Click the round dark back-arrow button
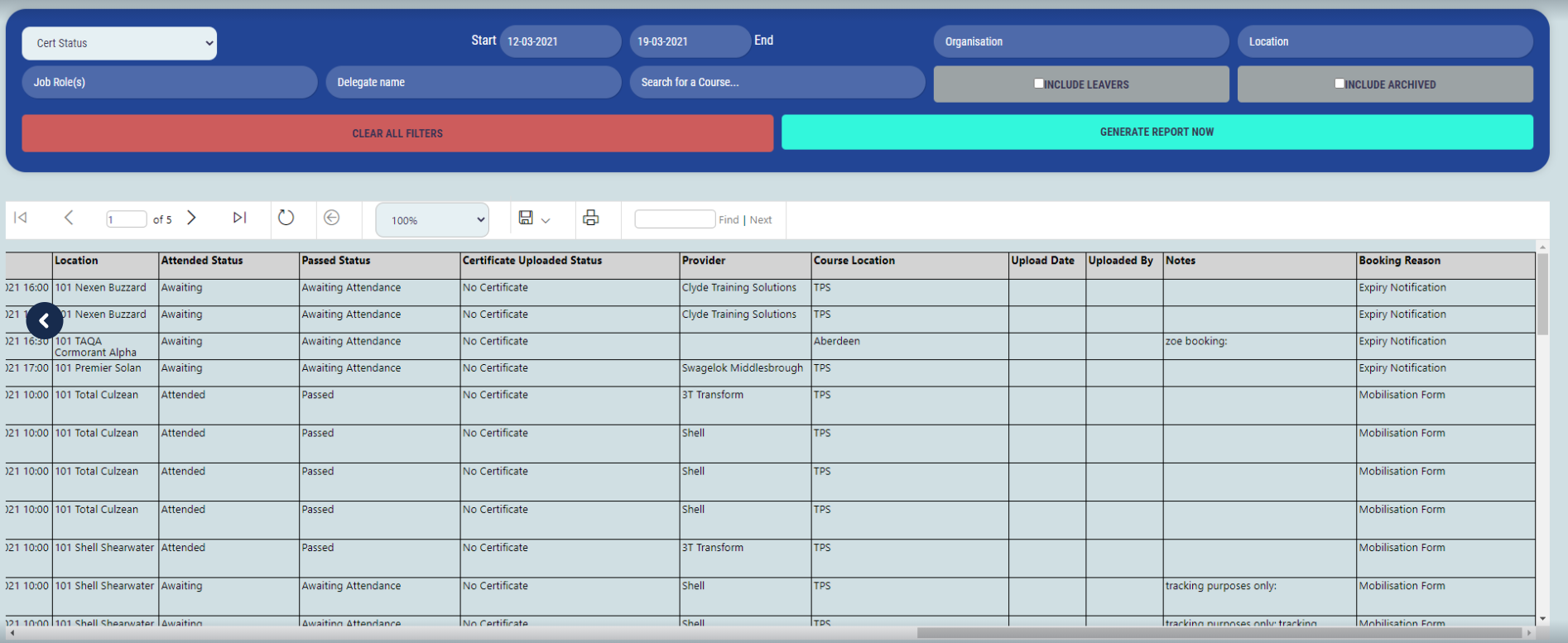Screen dimensions: 1568x643 coord(45,321)
